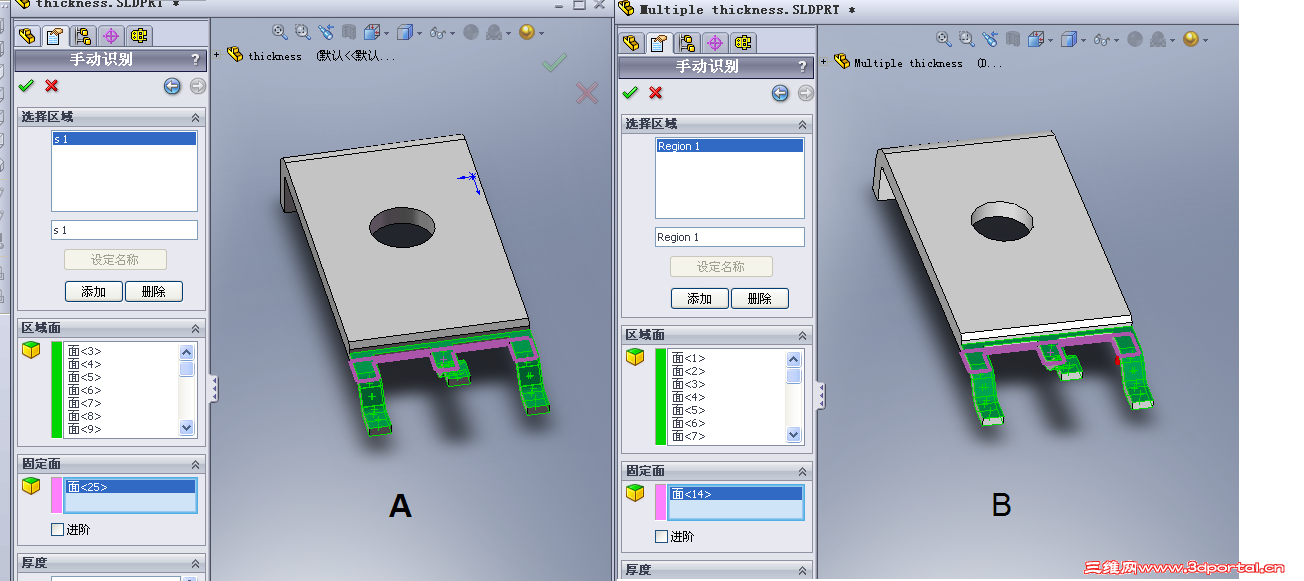Open DimXpertManager tab in Multiple thickness window
This screenshot has width=1304, height=581.
point(715,43)
